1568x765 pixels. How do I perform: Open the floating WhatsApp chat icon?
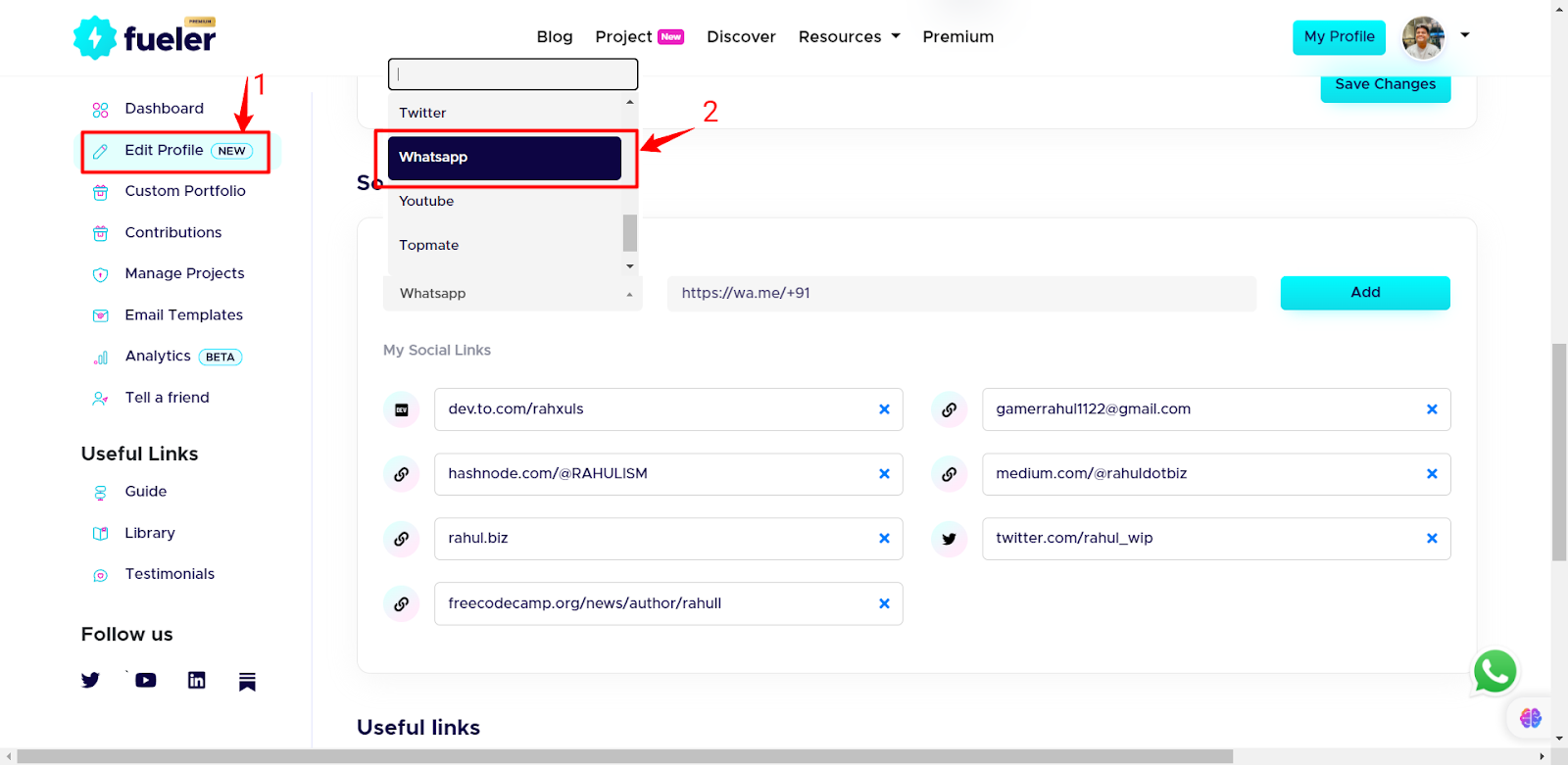[x=1494, y=672]
